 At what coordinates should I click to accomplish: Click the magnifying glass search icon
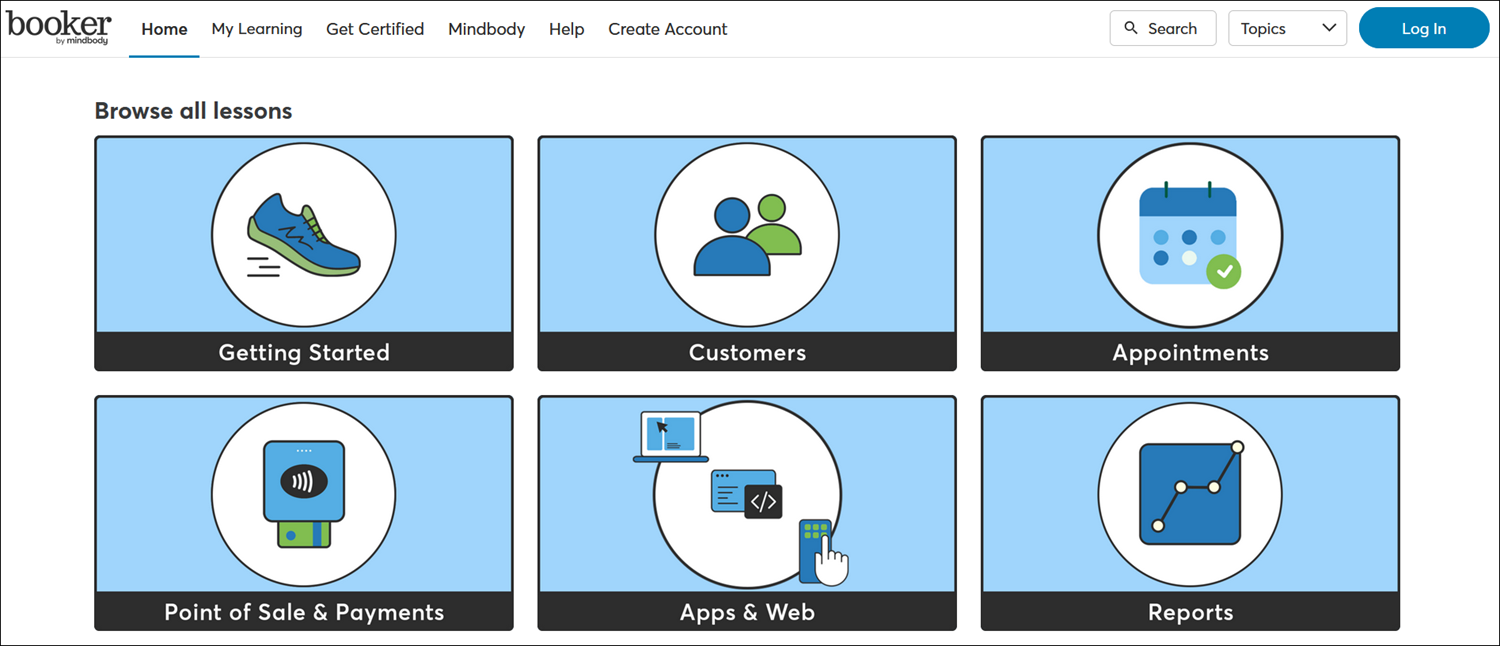(x=1131, y=28)
